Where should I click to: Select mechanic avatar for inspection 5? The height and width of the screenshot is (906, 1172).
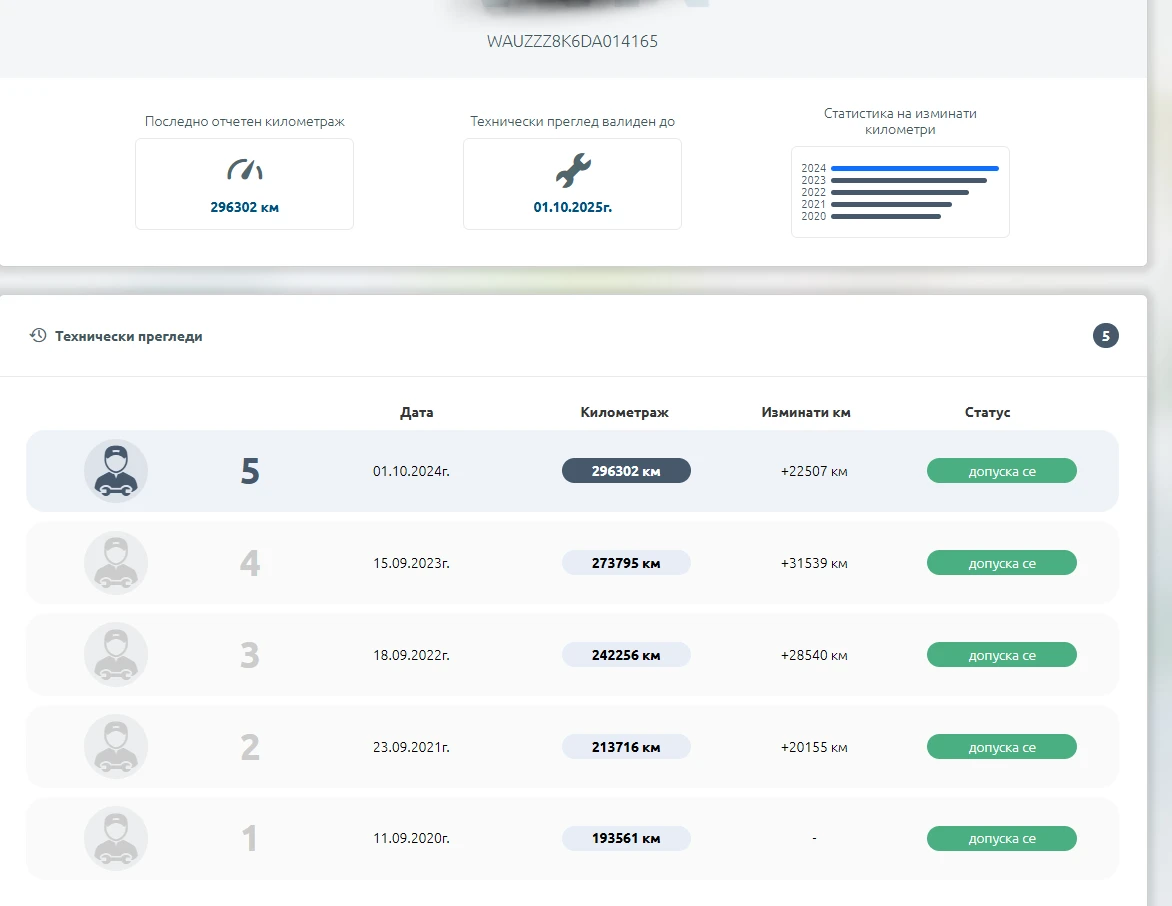(x=116, y=471)
